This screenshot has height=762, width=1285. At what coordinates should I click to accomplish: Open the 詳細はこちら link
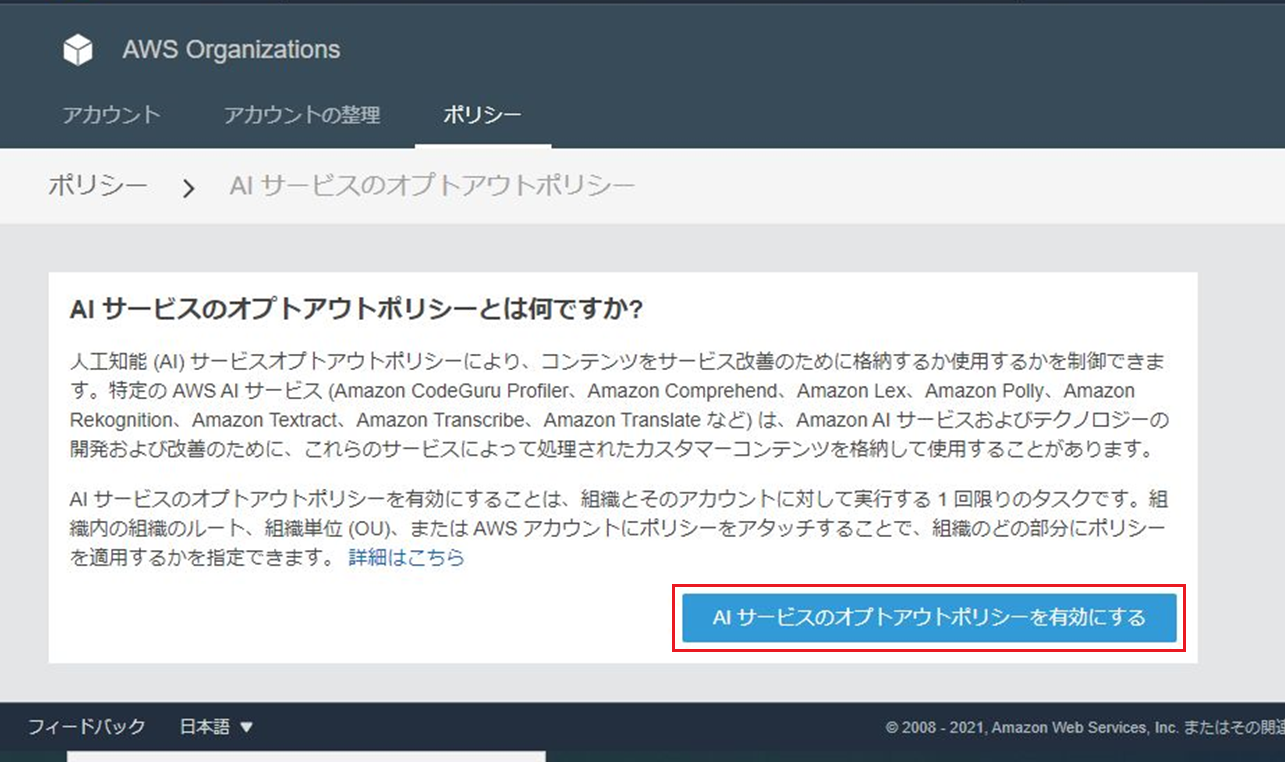point(406,558)
